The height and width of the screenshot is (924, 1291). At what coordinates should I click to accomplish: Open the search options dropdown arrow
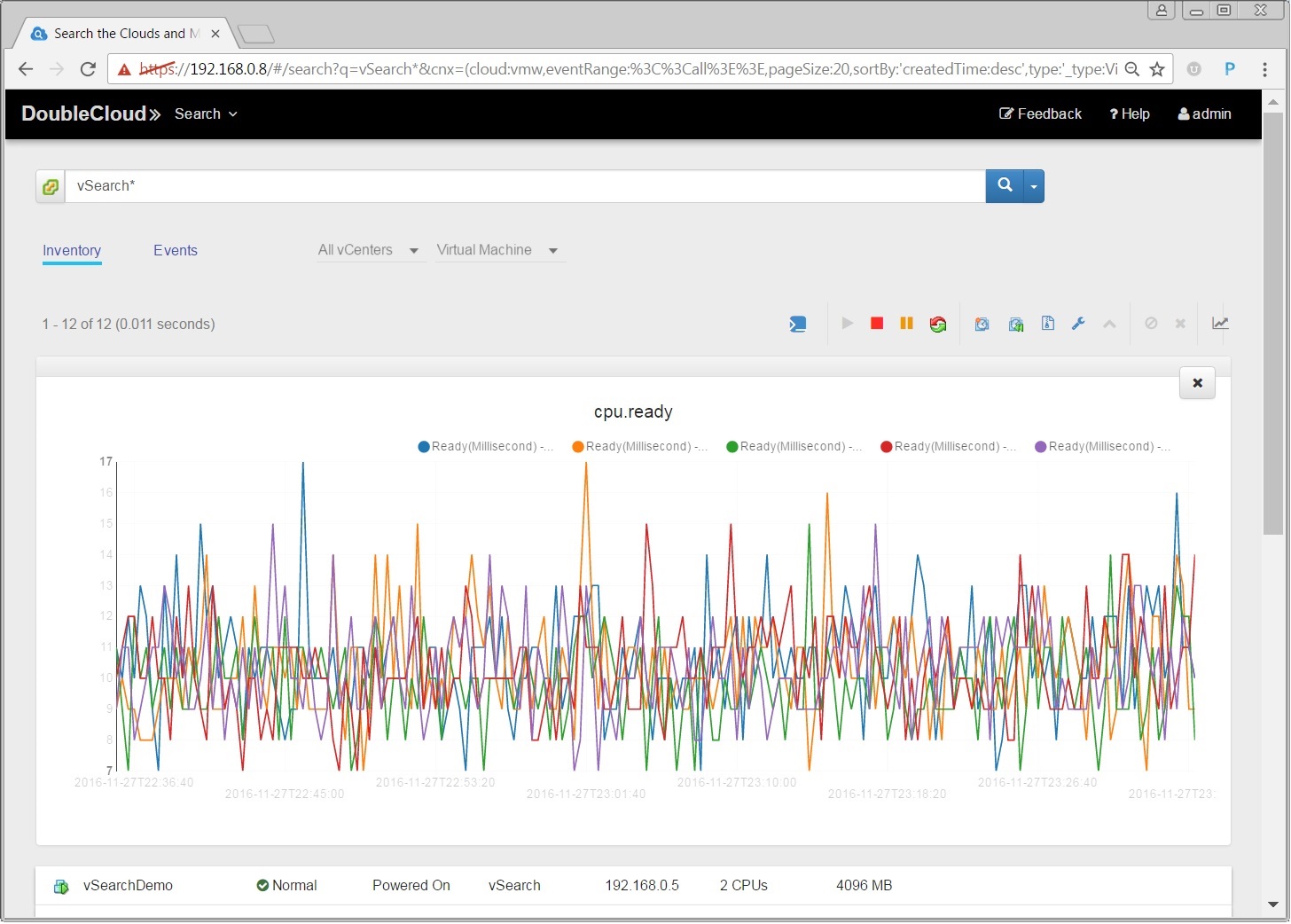[1034, 186]
